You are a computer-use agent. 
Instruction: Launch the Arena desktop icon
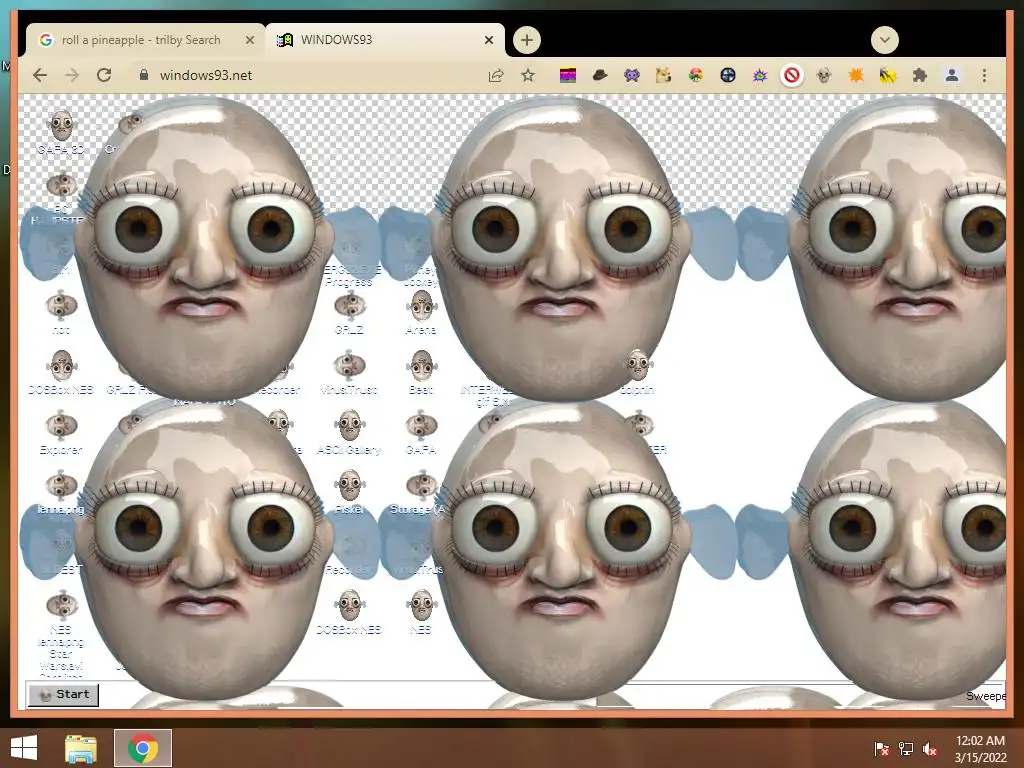pos(421,312)
